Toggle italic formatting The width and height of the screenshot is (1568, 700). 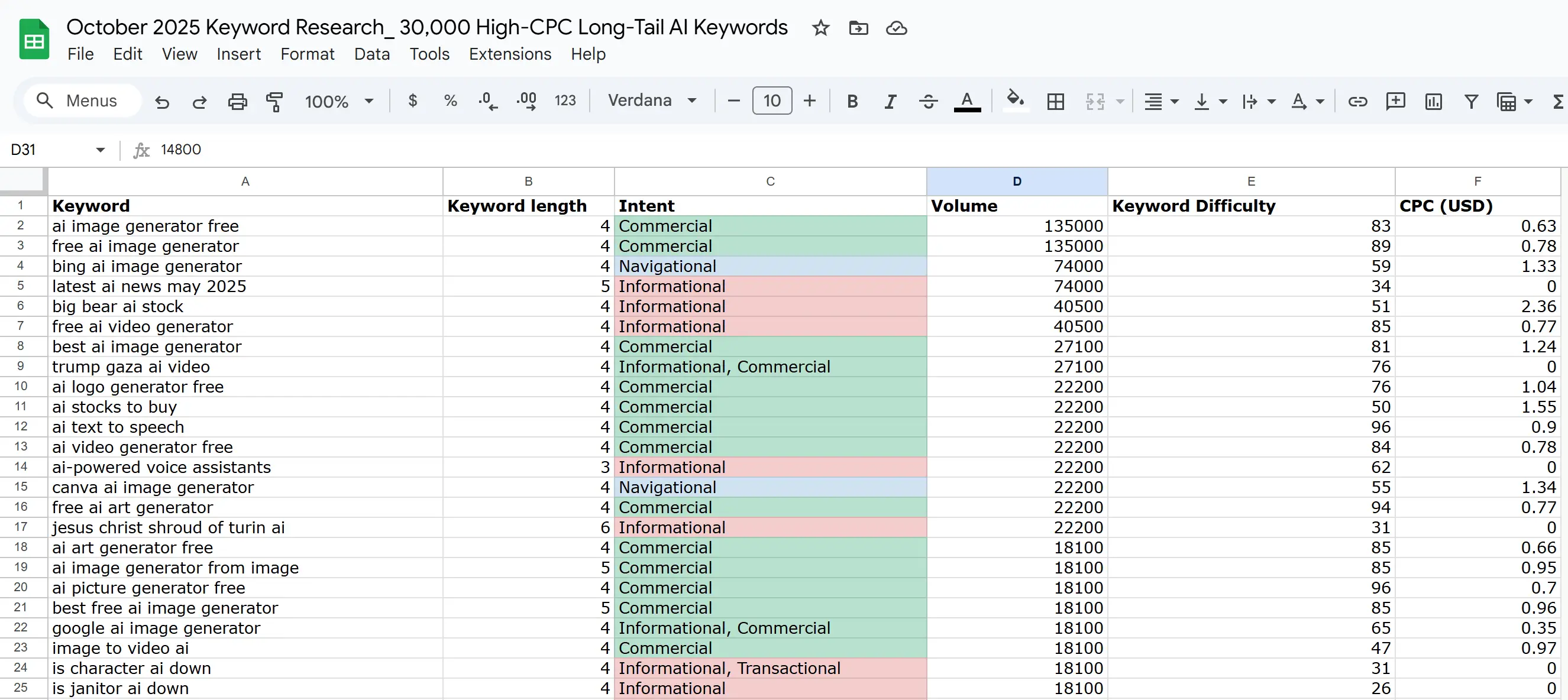pos(890,101)
